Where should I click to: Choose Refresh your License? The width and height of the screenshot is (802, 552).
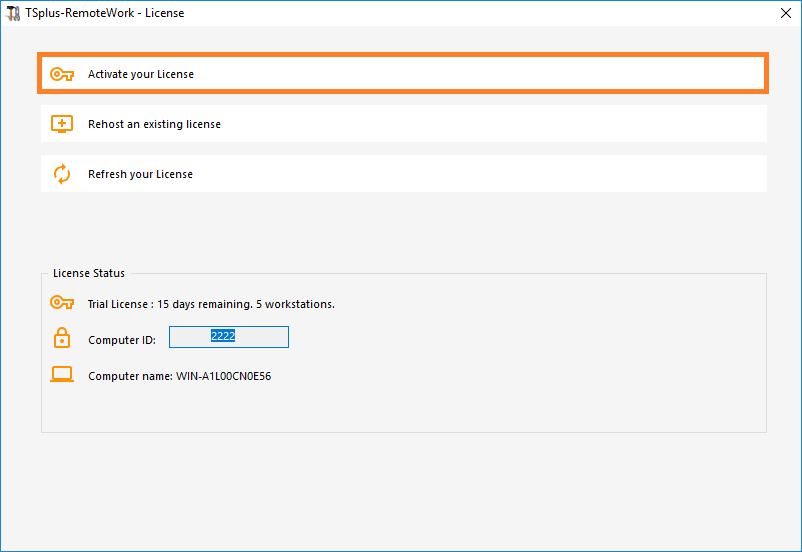click(140, 174)
